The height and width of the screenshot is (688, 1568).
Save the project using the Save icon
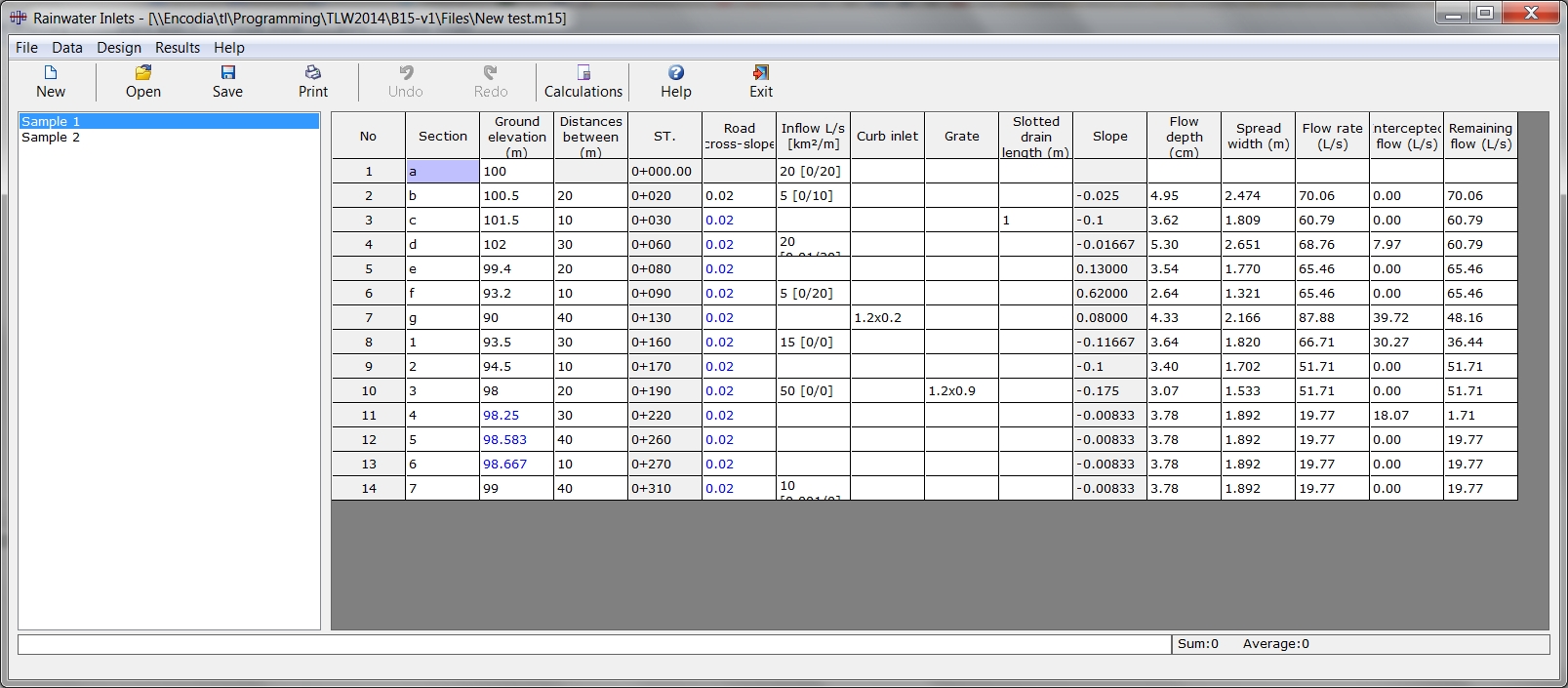coord(227,73)
